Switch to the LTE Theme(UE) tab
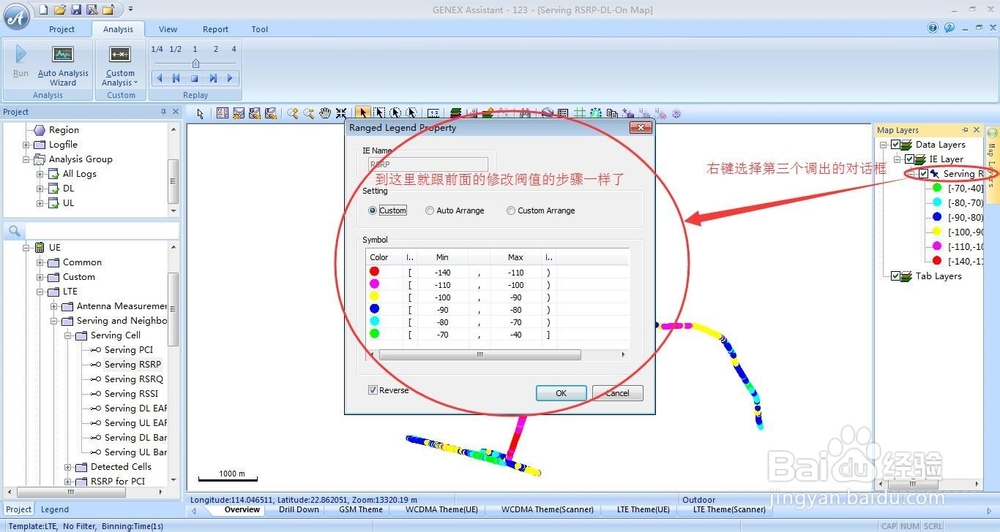 tap(643, 510)
